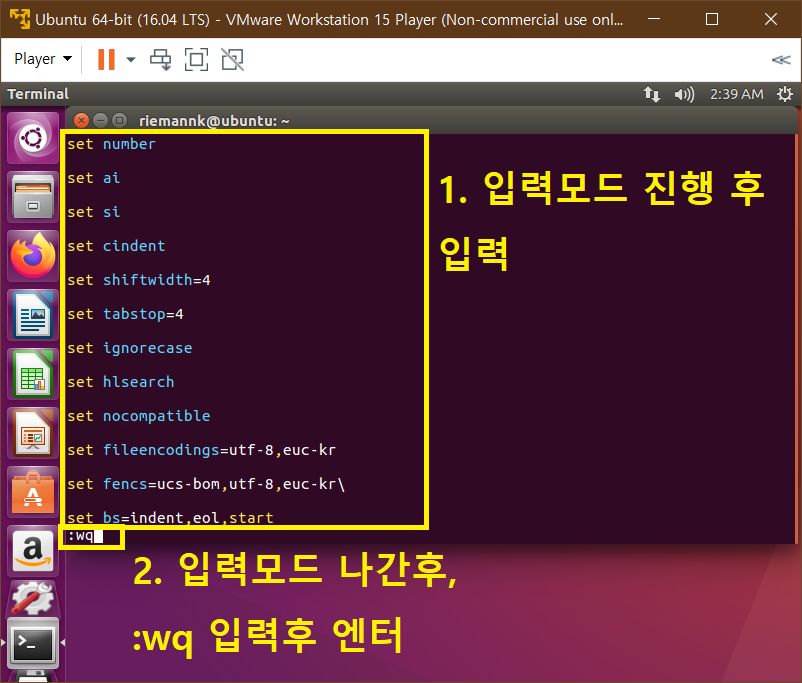802x683 pixels.
Task: Click the 'set fileencodings=utf-8,euc-kr' line
Action: coord(202,450)
